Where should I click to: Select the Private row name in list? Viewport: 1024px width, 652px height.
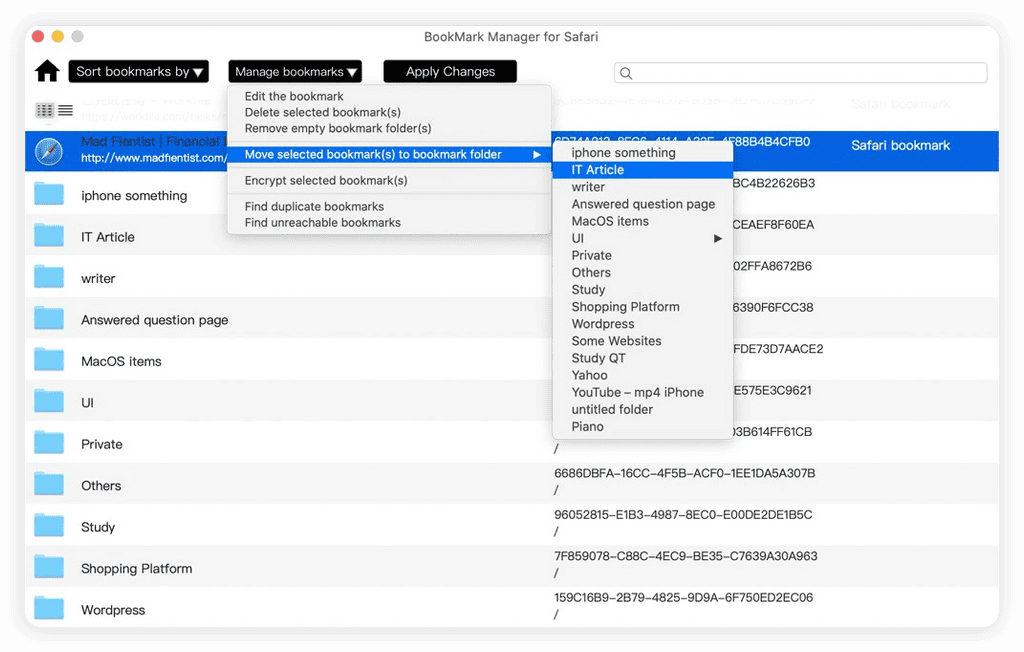[102, 444]
